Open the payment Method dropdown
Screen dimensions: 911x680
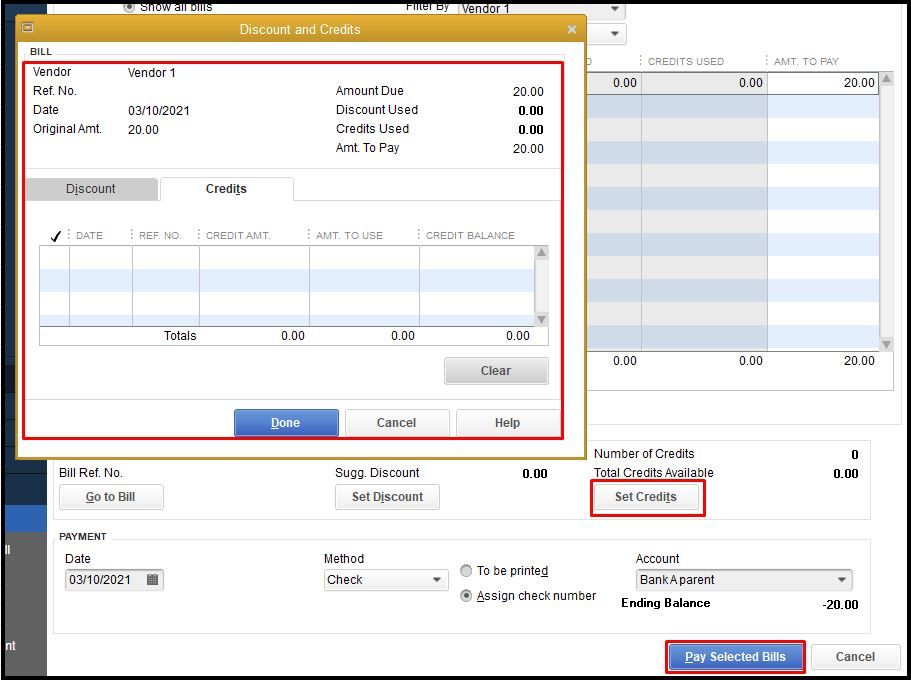tap(437, 579)
